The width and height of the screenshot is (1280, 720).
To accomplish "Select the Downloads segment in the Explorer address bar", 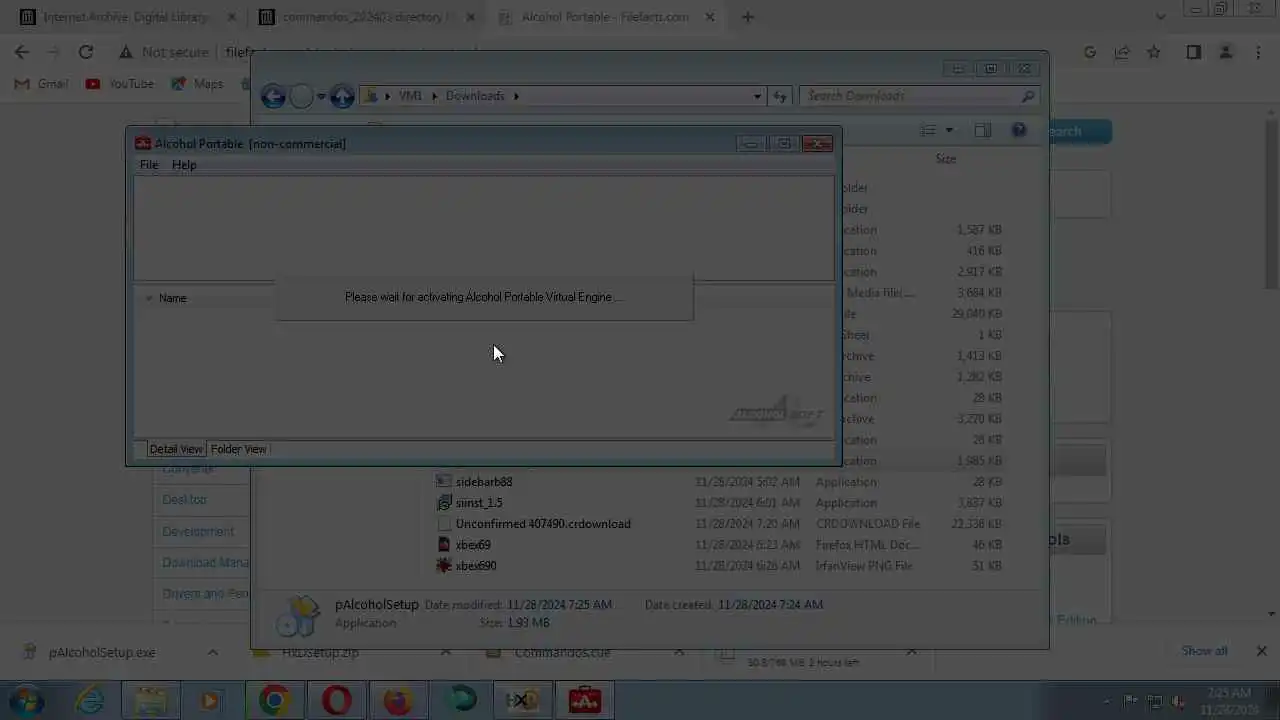I will (475, 96).
